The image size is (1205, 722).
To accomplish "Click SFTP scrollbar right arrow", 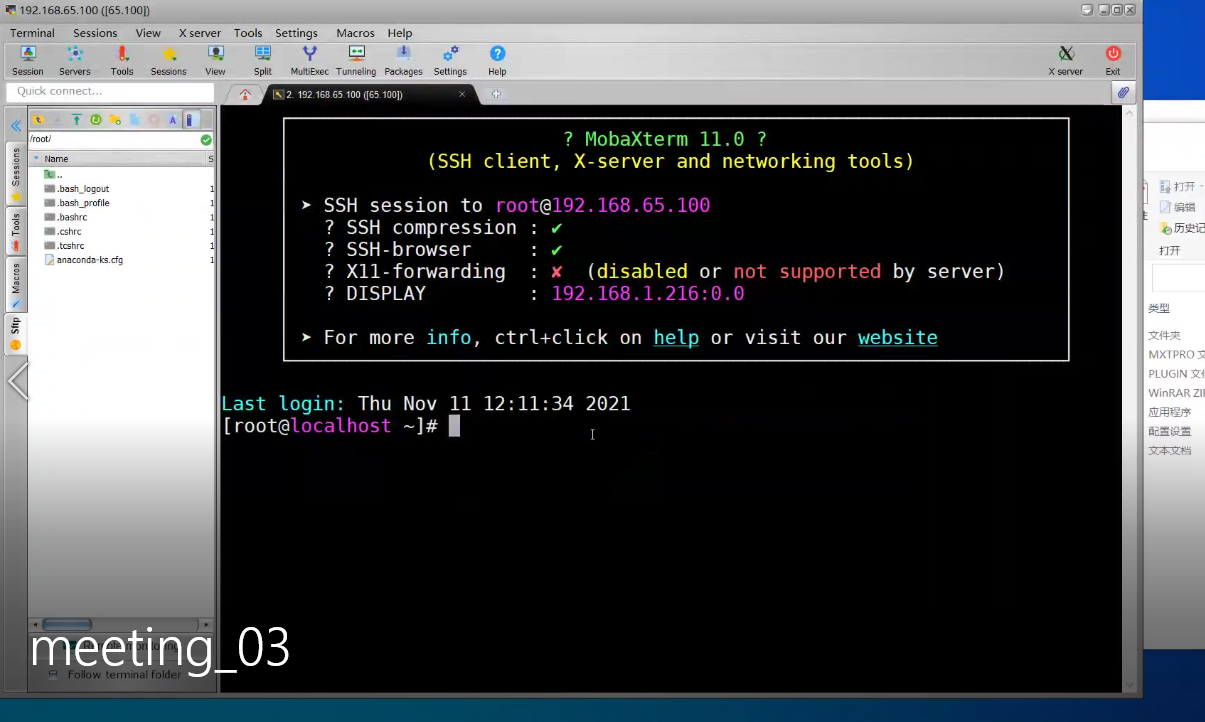I will pos(207,625).
